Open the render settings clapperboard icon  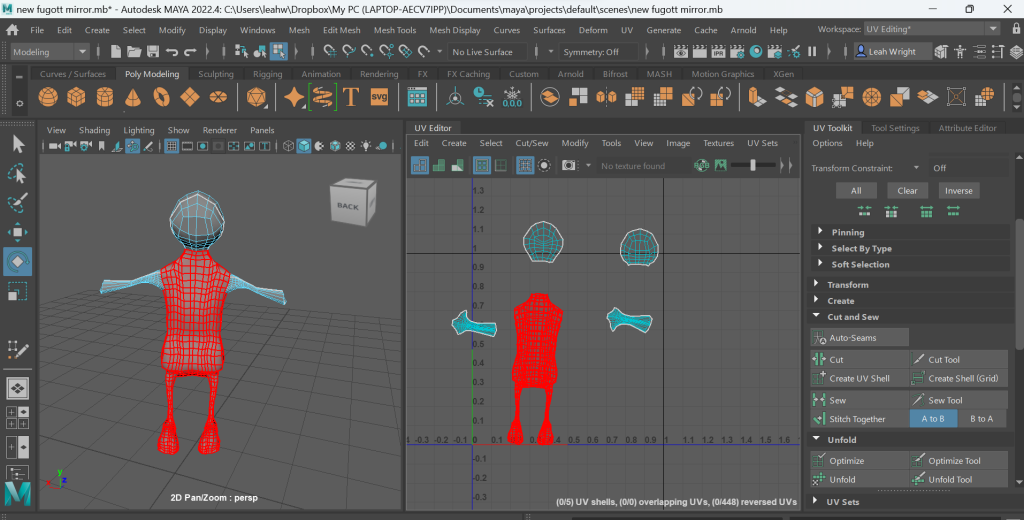click(x=737, y=52)
